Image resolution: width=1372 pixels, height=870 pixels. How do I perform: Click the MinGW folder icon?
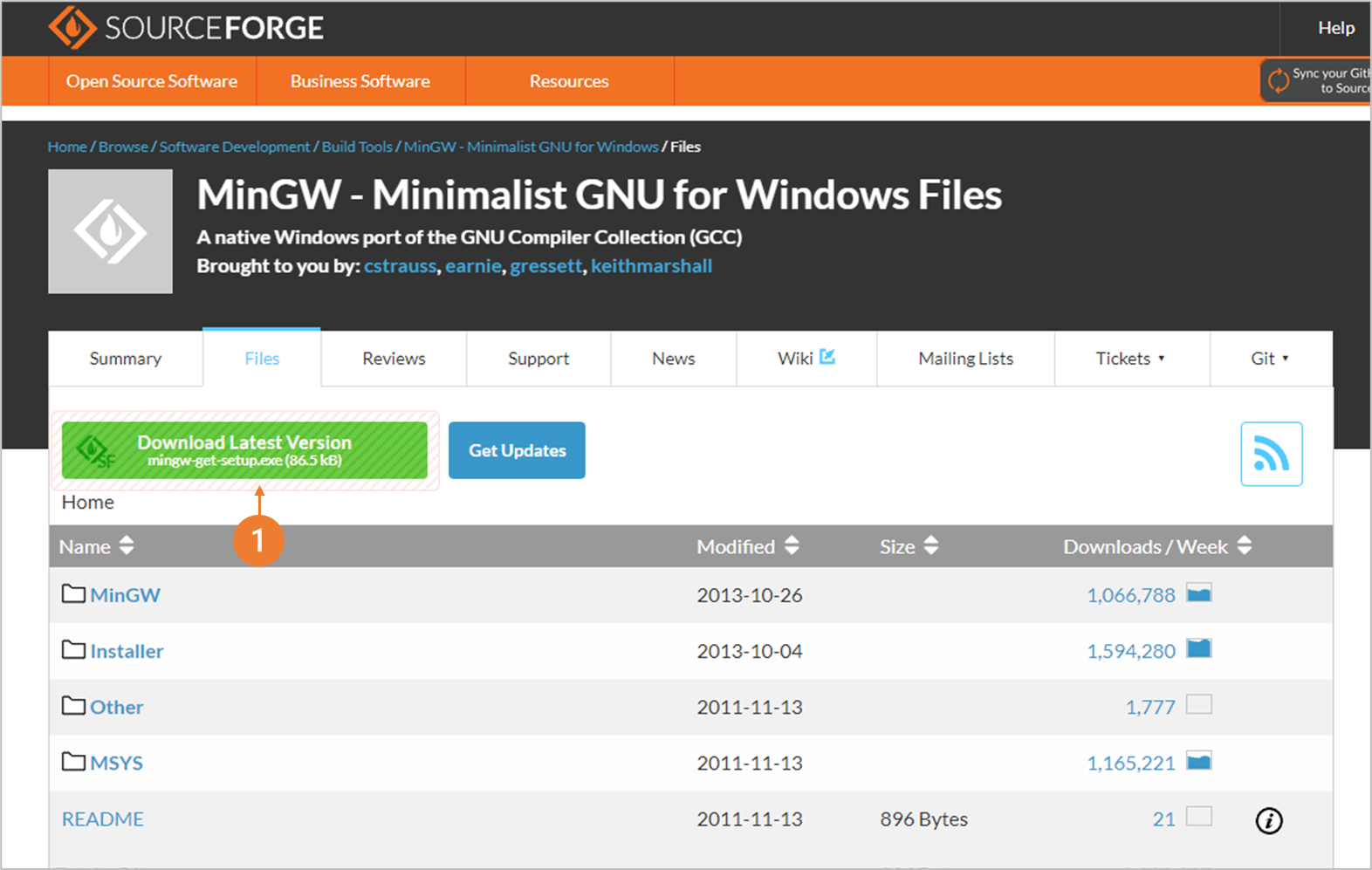click(x=73, y=594)
